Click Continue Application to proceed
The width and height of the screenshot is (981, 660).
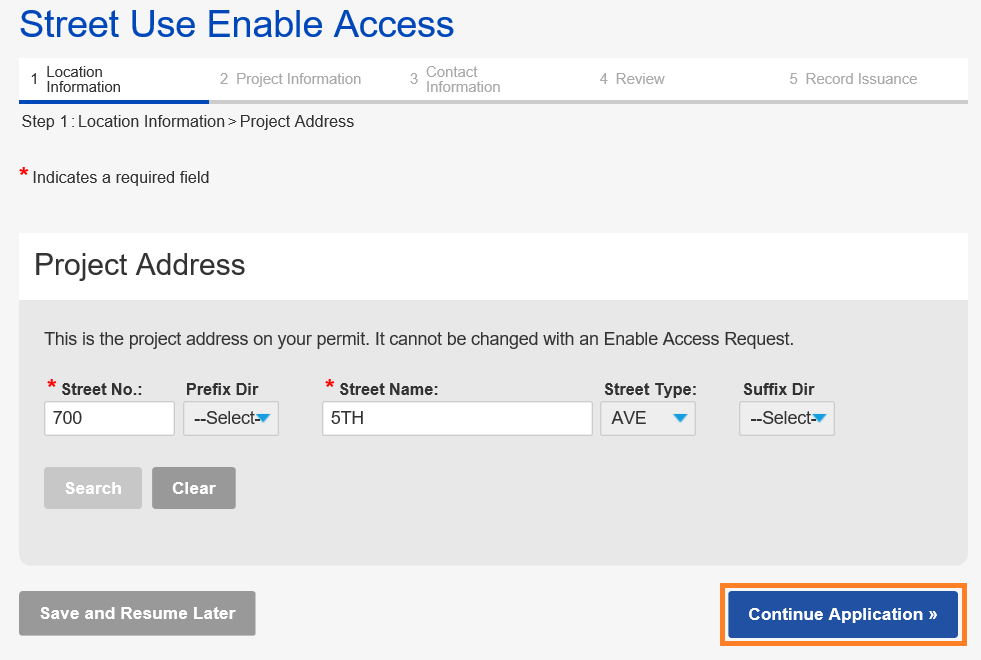[842, 614]
